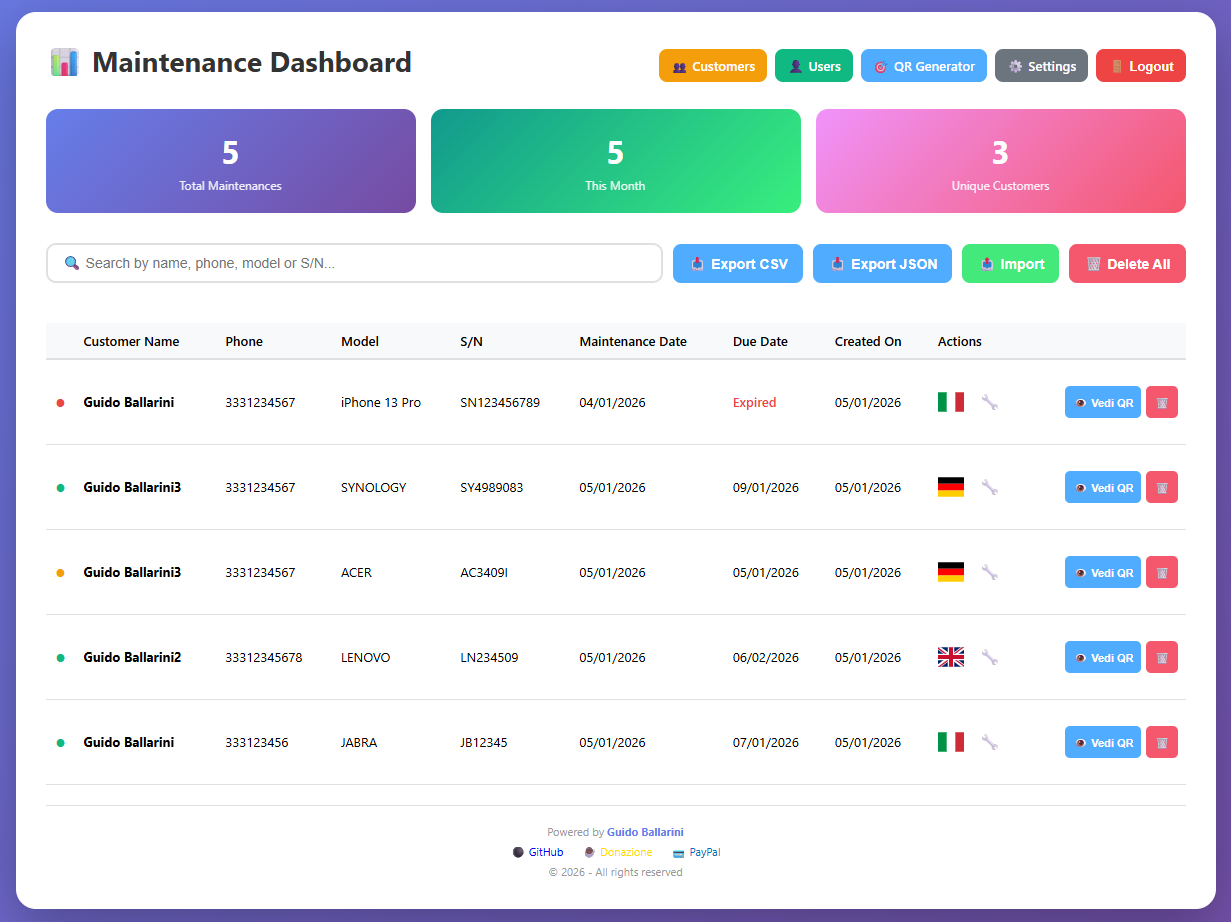This screenshot has width=1231, height=922.
Task: Click the red status dot for iPhone 13 Pro
Action: (x=60, y=403)
